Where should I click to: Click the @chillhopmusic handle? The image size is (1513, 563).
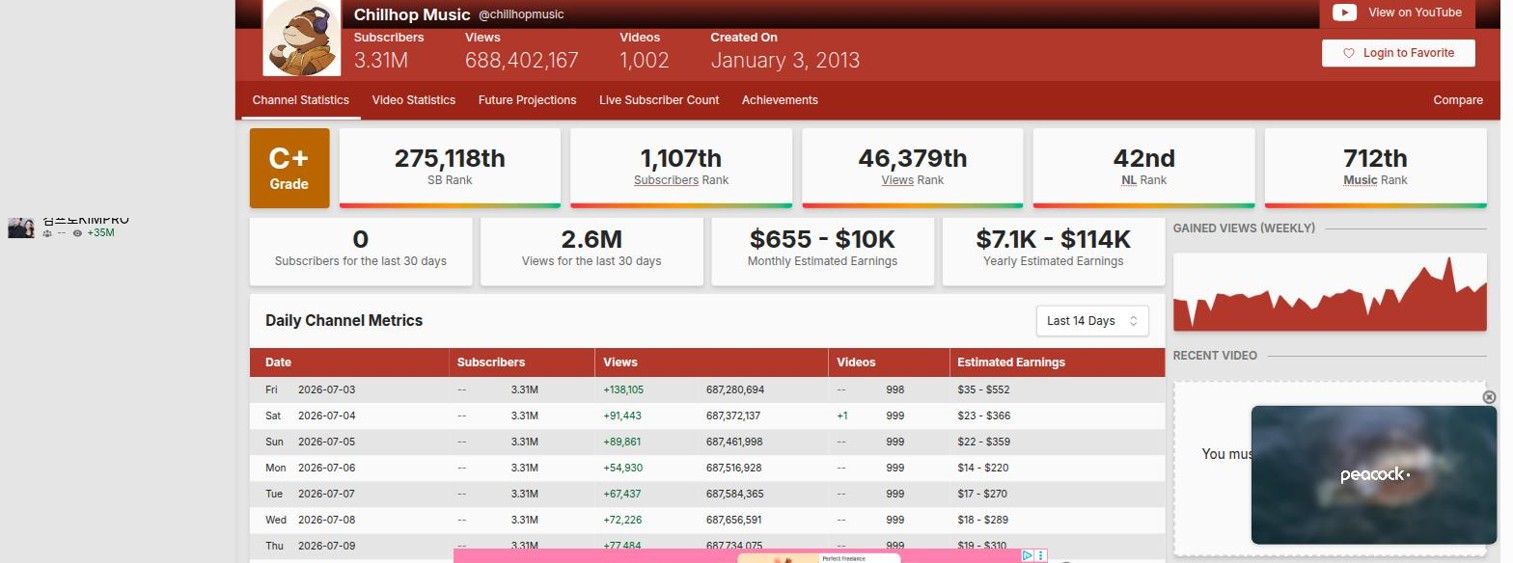[521, 15]
